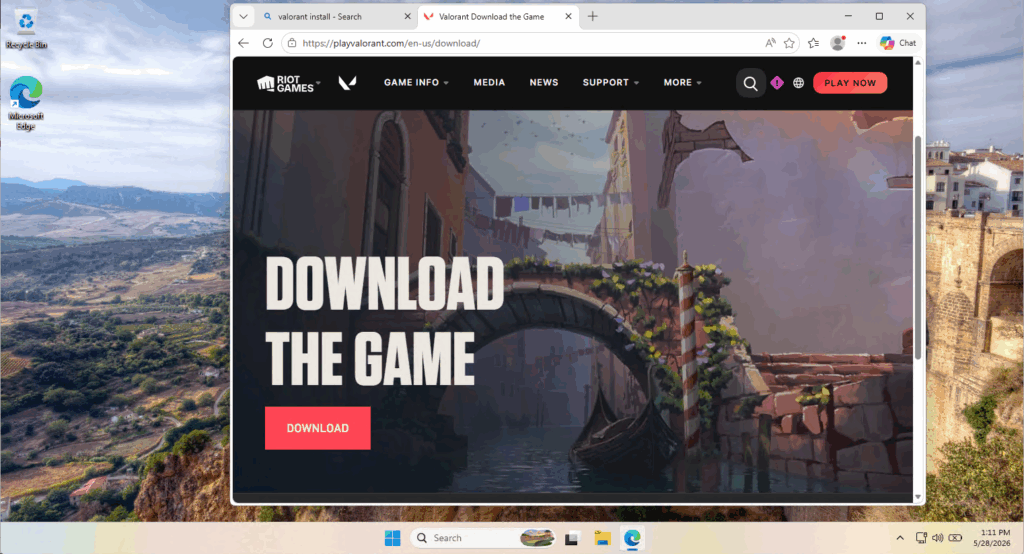This screenshot has width=1024, height=554.
Task: Close the Valorant Download the Game tab
Action: [568, 16]
